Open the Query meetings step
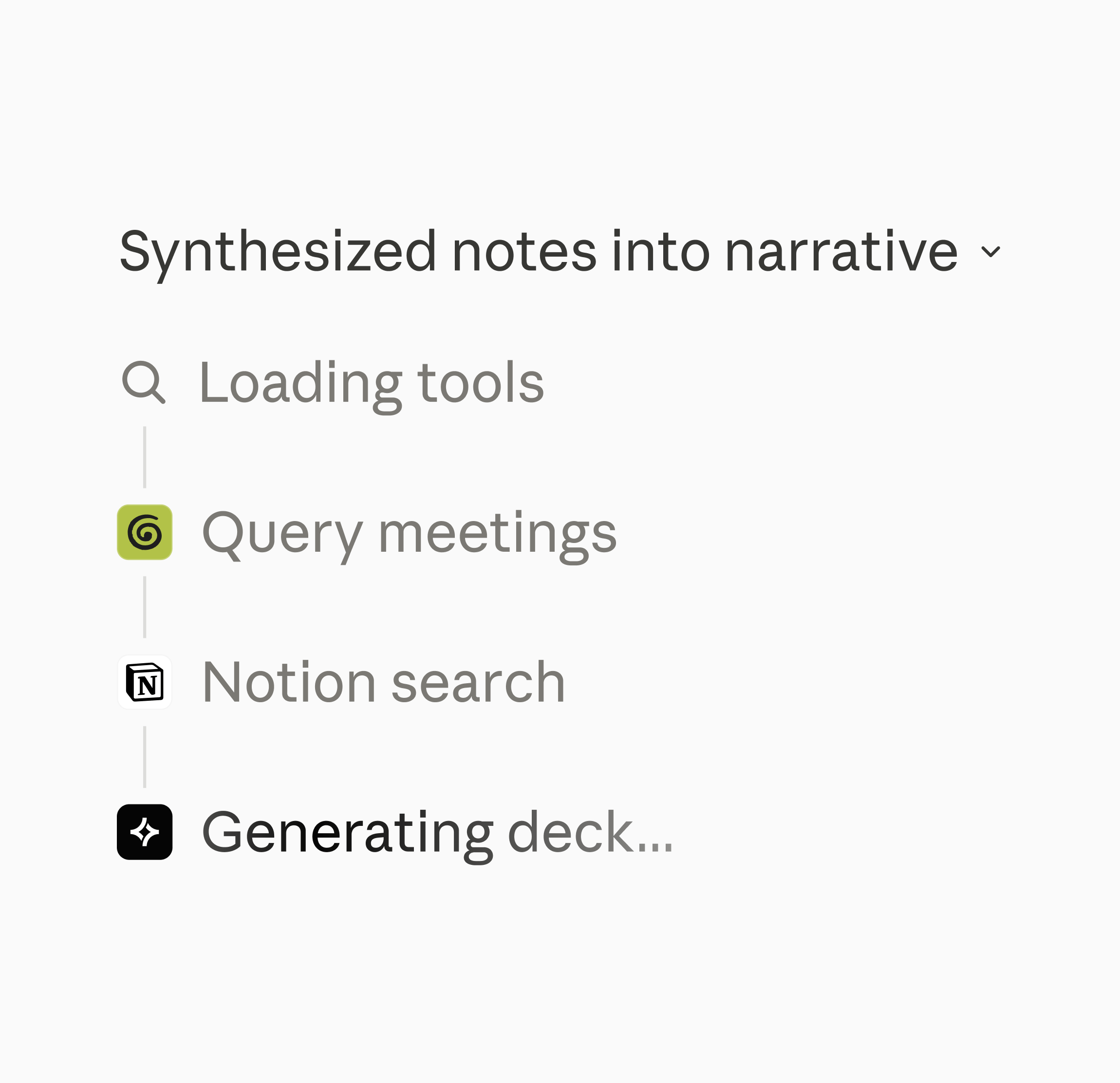The height and width of the screenshot is (1083, 1120). click(367, 533)
